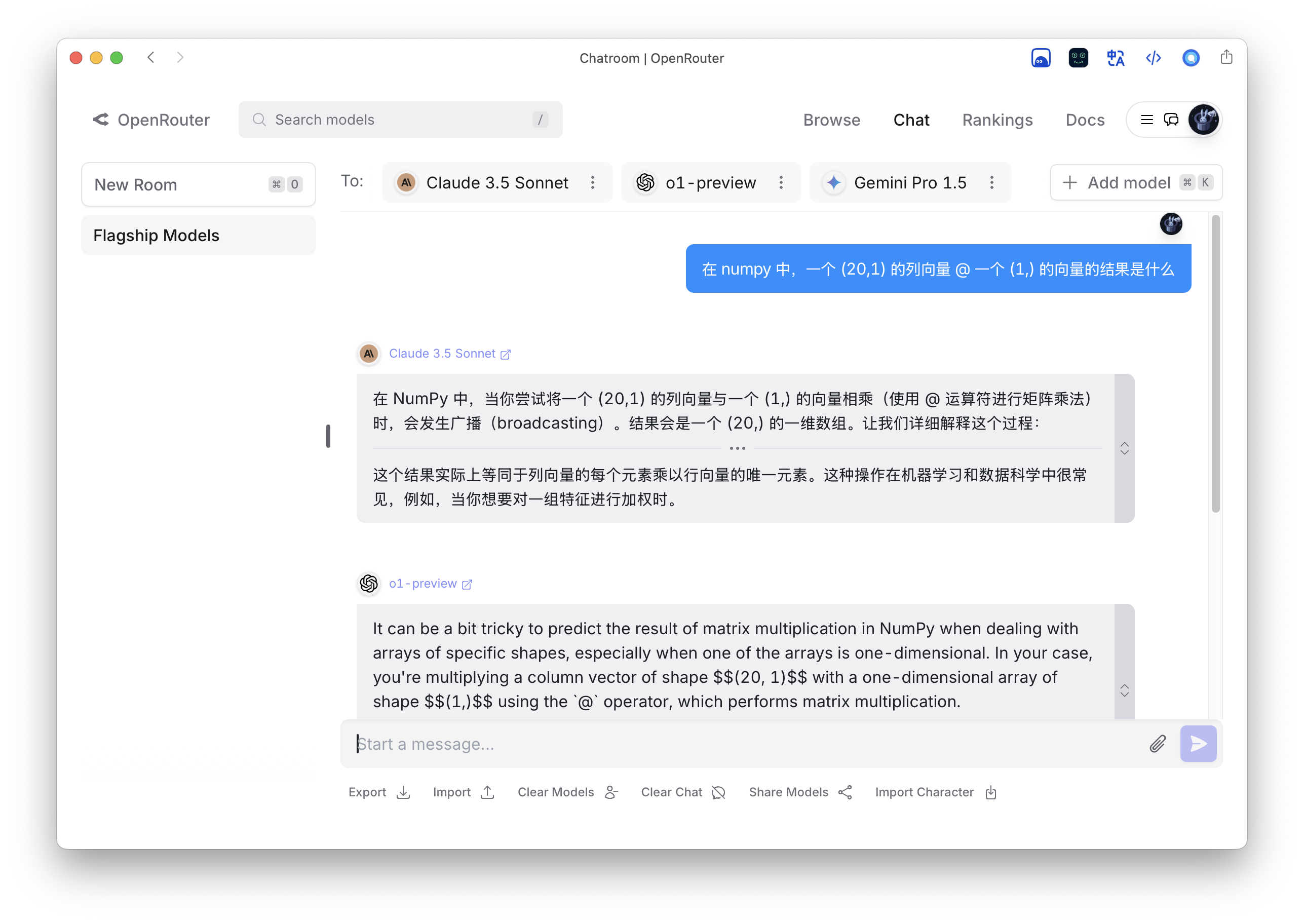Open Claude 3.5 Sonnet options menu
1304x924 pixels.
click(592, 183)
